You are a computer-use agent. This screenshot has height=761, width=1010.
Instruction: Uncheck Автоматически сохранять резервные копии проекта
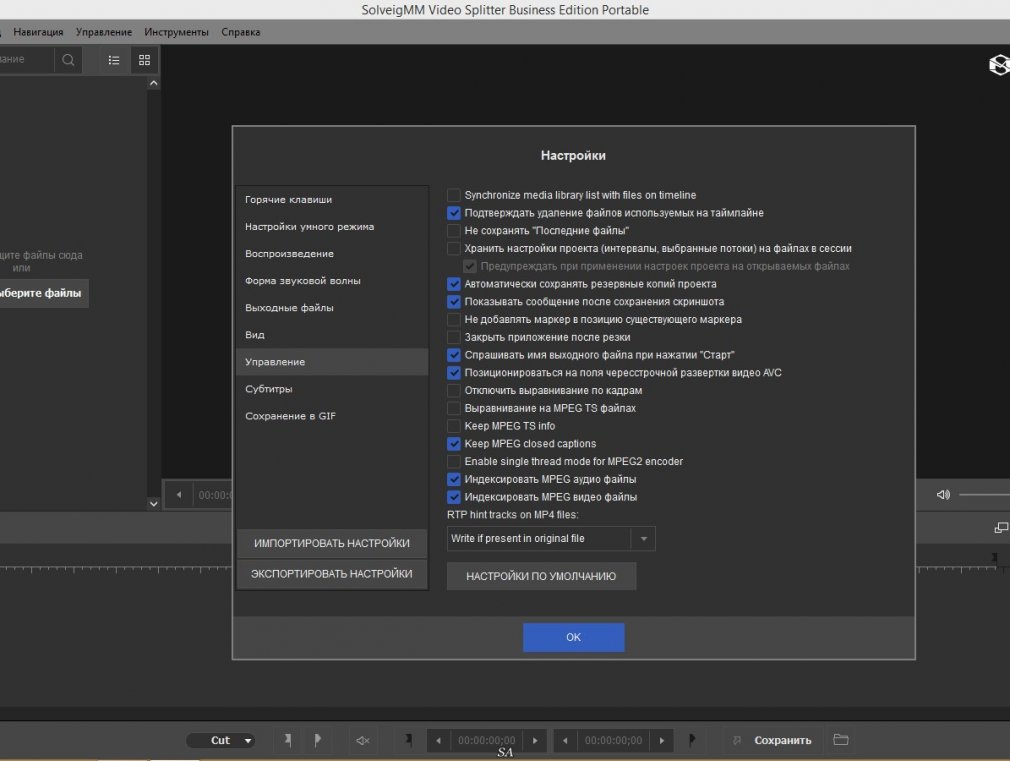453,284
